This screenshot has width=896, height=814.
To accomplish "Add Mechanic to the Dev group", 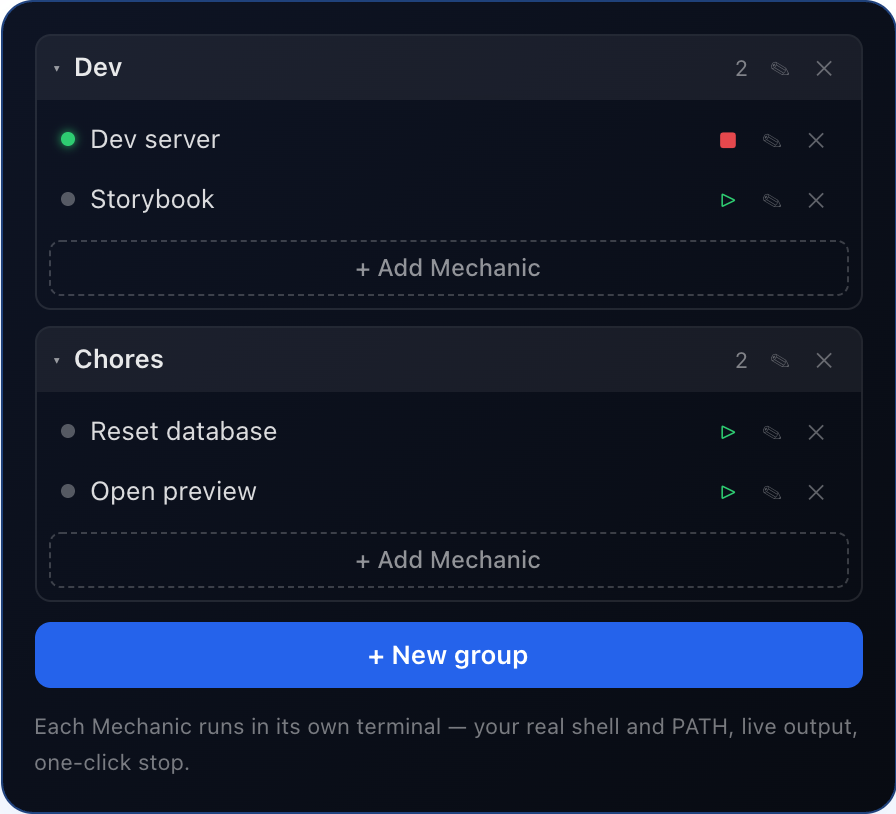I will coord(449,268).
